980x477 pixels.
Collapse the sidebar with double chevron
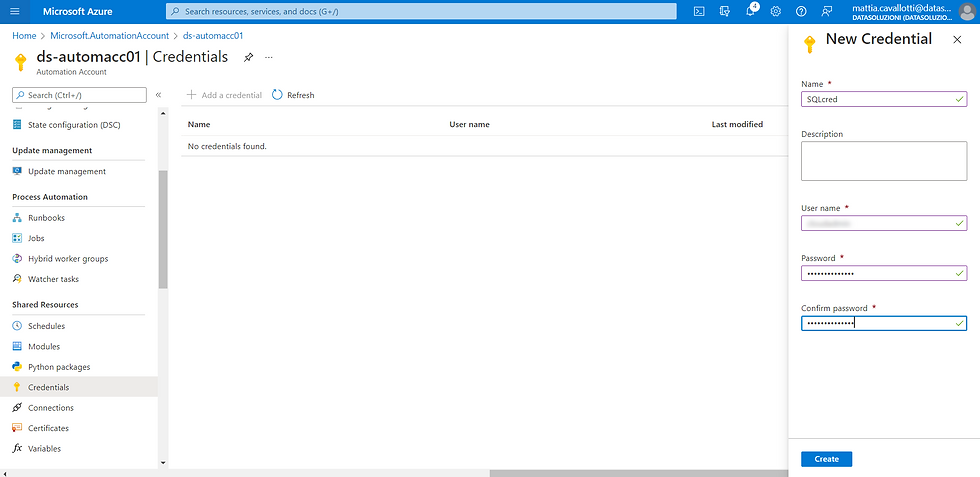tap(158, 95)
